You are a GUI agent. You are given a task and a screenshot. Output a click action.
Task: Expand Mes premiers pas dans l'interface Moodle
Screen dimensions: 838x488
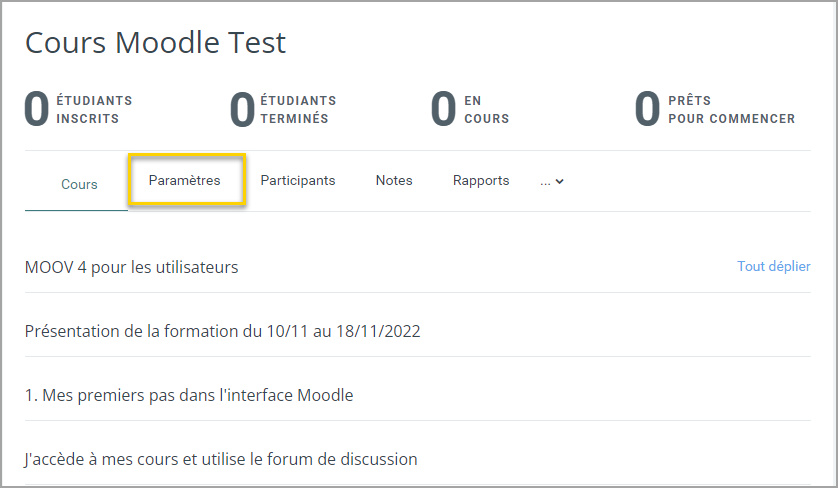click(189, 395)
